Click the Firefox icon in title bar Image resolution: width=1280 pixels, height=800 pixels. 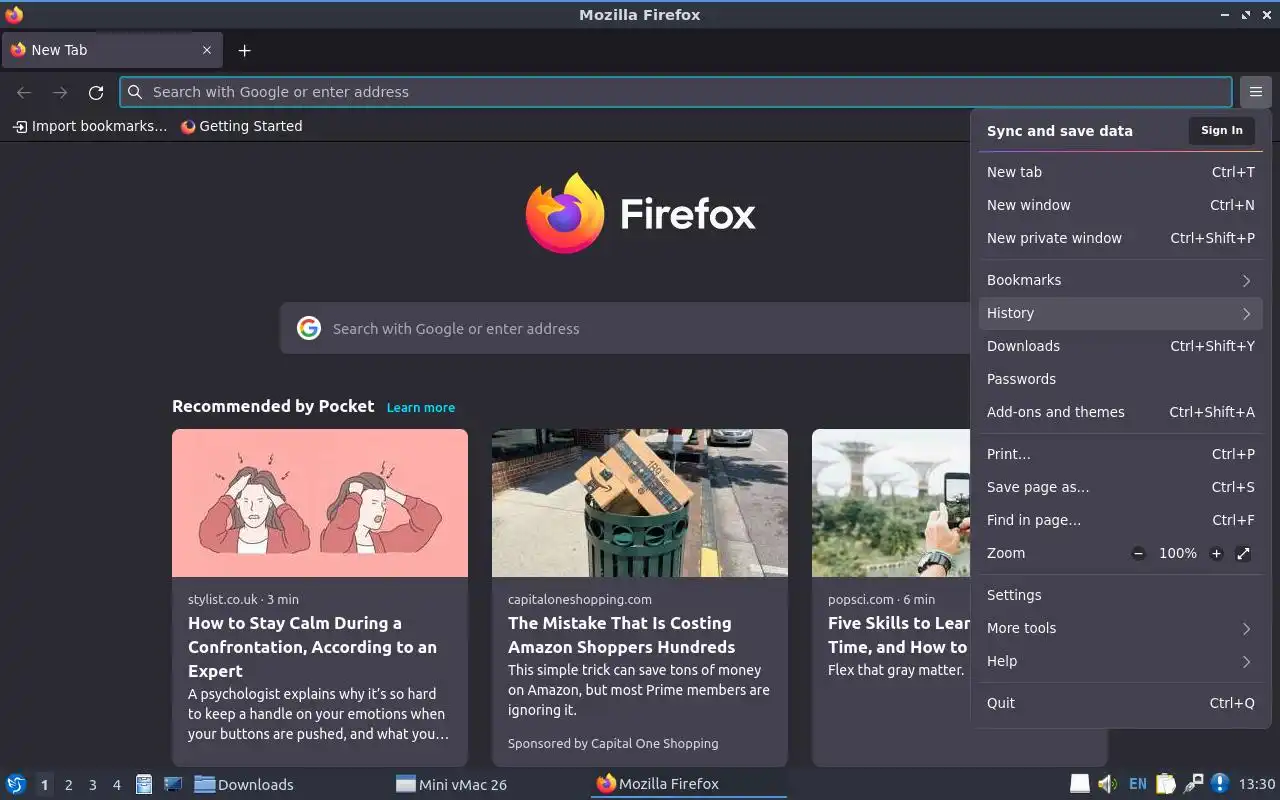click(x=14, y=14)
